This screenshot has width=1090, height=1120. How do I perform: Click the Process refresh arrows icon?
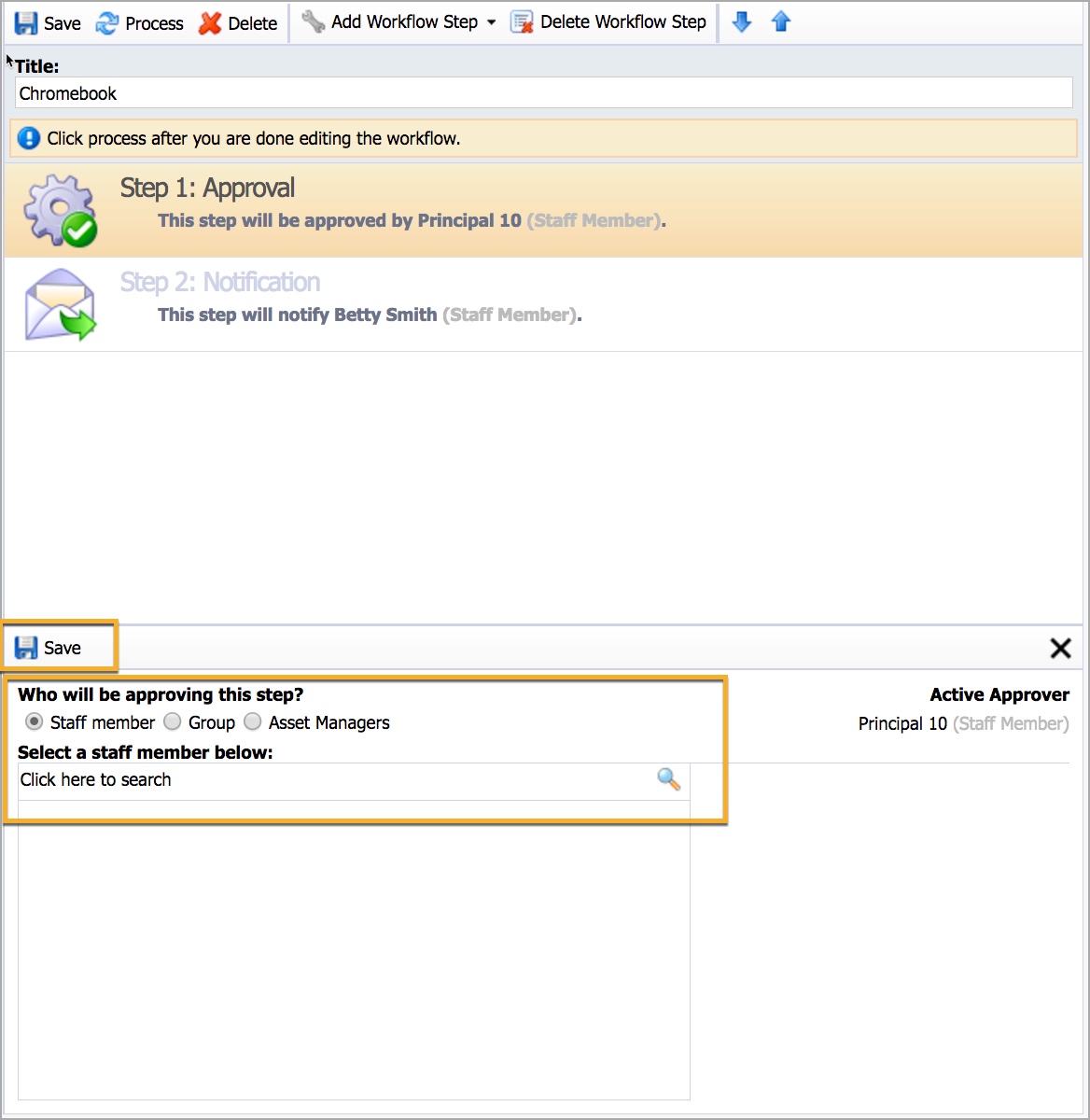[x=107, y=22]
